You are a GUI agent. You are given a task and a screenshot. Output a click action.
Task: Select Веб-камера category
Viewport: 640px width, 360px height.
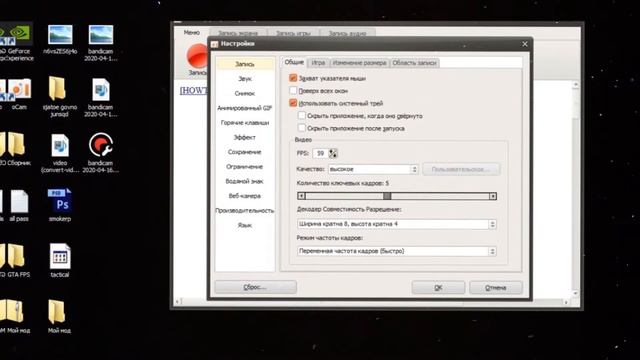[x=245, y=196]
